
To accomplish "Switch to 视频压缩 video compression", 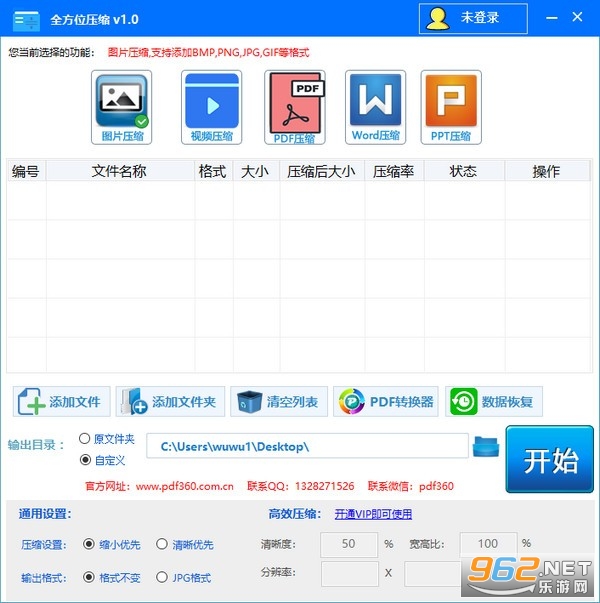I will 212,107.
